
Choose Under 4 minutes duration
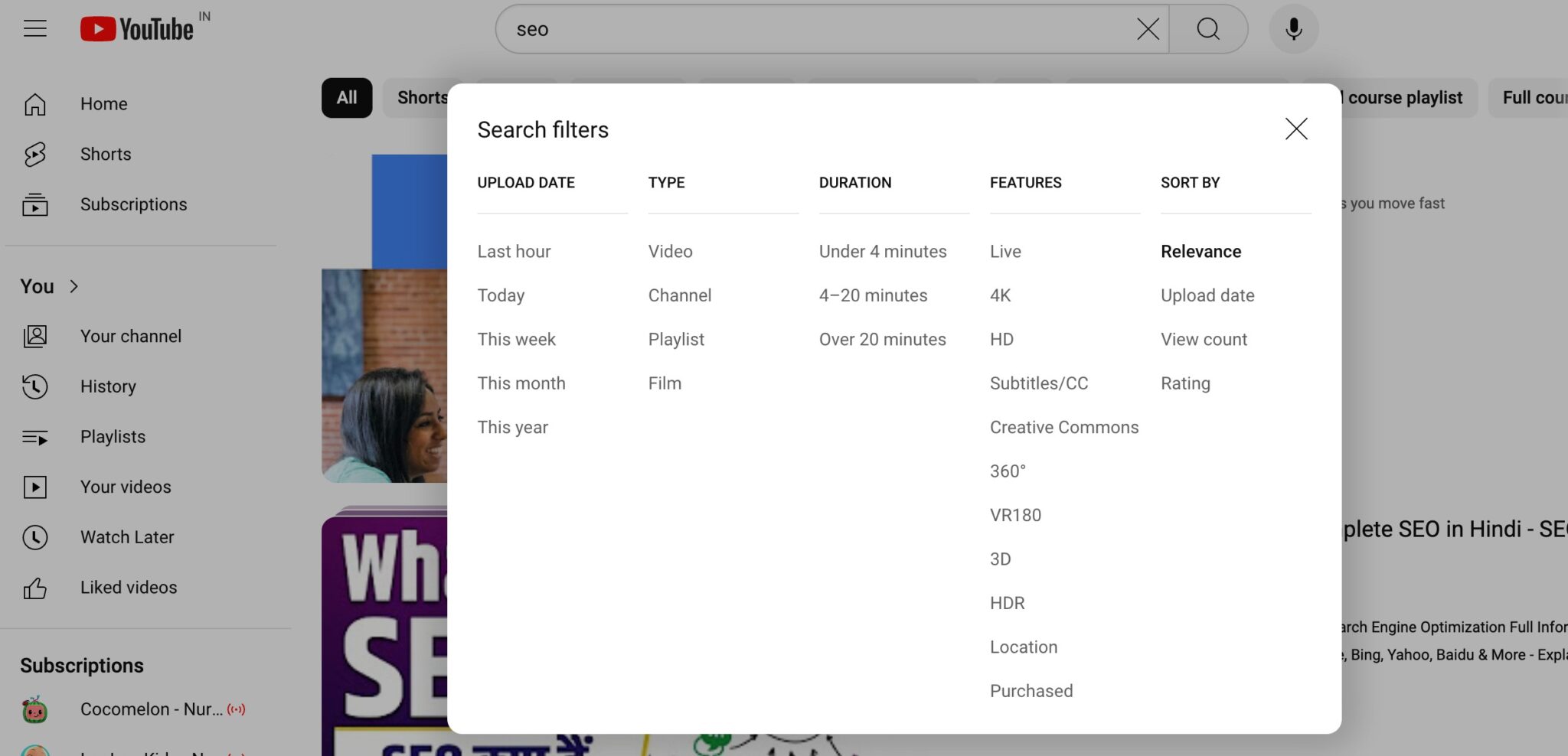[882, 251]
